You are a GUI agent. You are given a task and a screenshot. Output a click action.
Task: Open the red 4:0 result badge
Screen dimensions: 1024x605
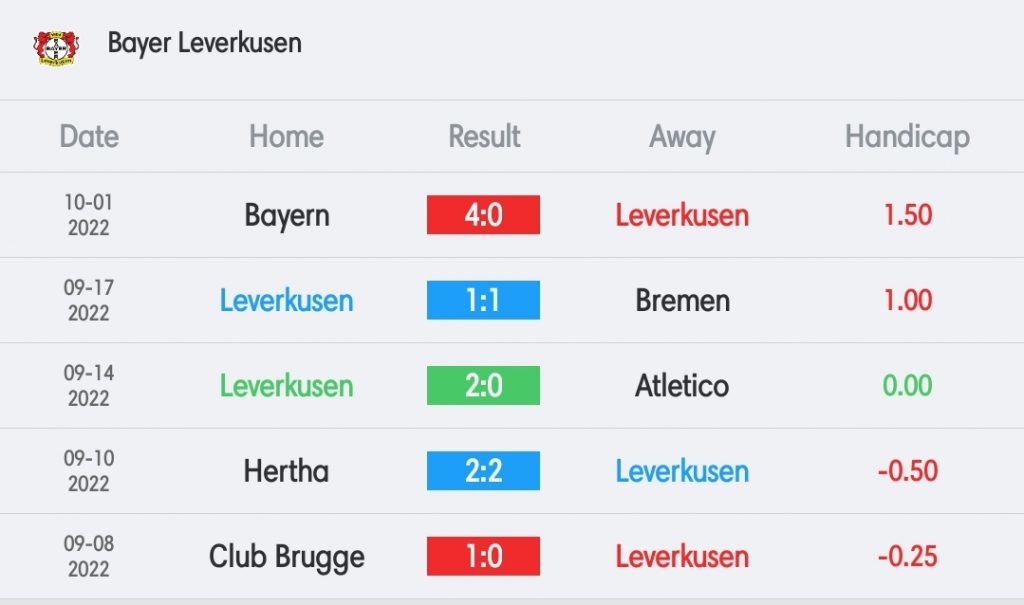click(x=483, y=215)
